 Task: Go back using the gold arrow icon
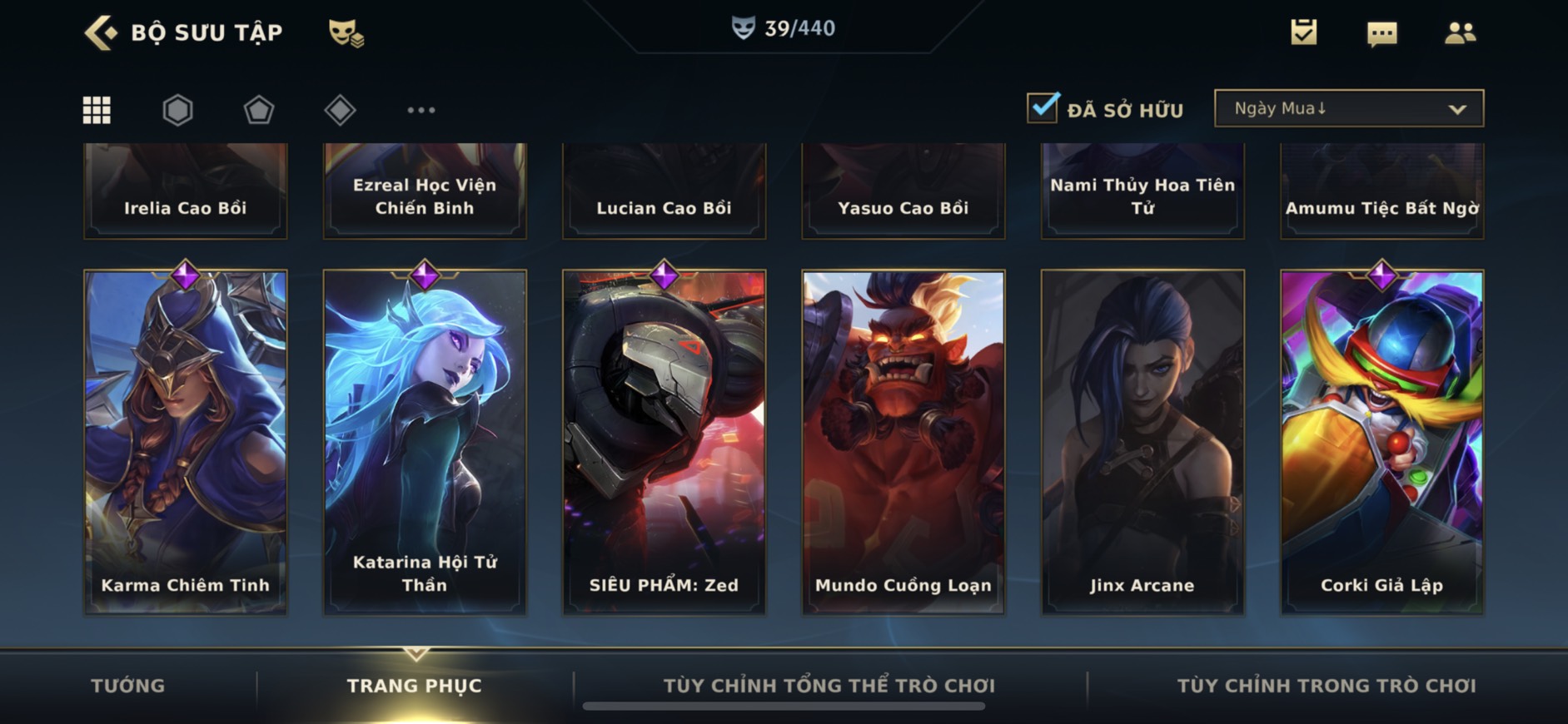pyautogui.click(x=102, y=32)
